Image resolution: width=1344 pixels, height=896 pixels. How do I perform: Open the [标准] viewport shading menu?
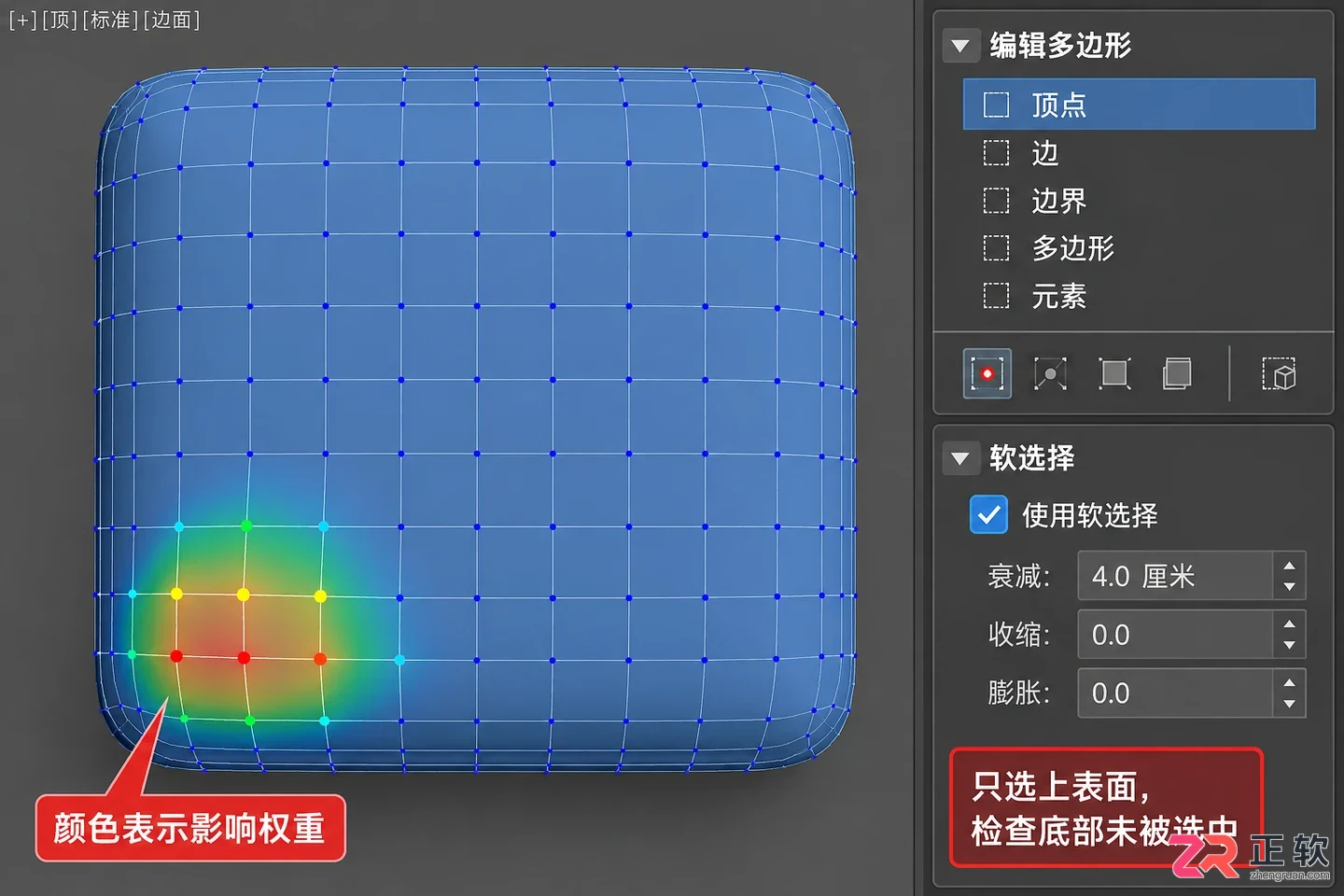pyautogui.click(x=110, y=21)
